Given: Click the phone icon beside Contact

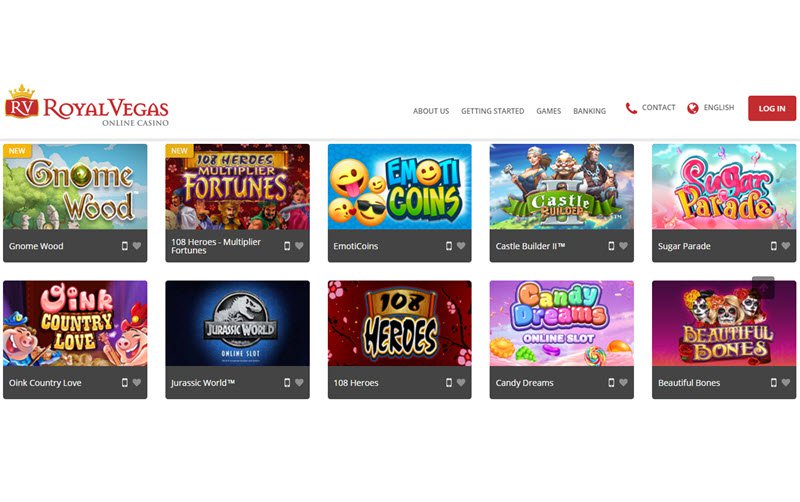Looking at the screenshot, I should point(631,108).
